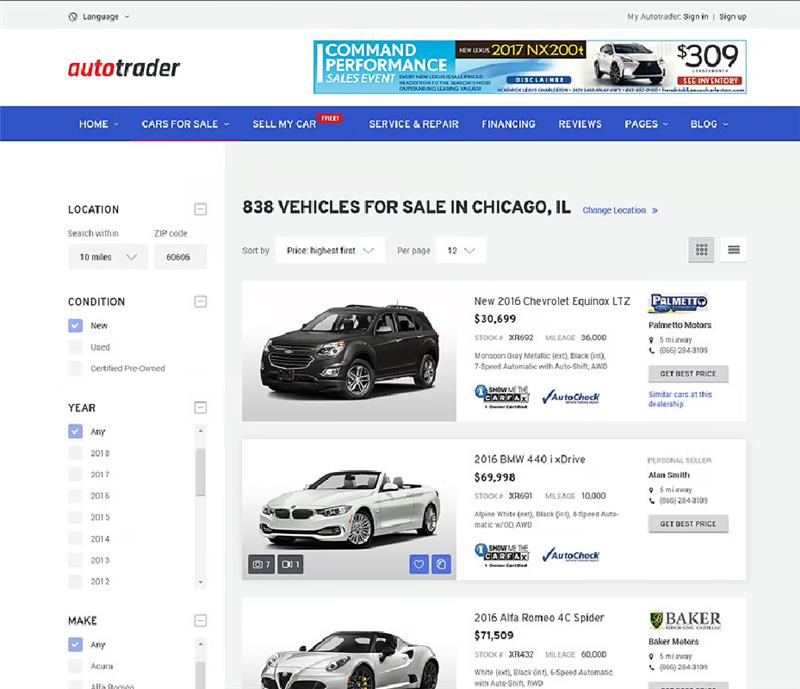Collapse the Condition filter section
Viewport: 800px width, 689px height.
point(201,302)
